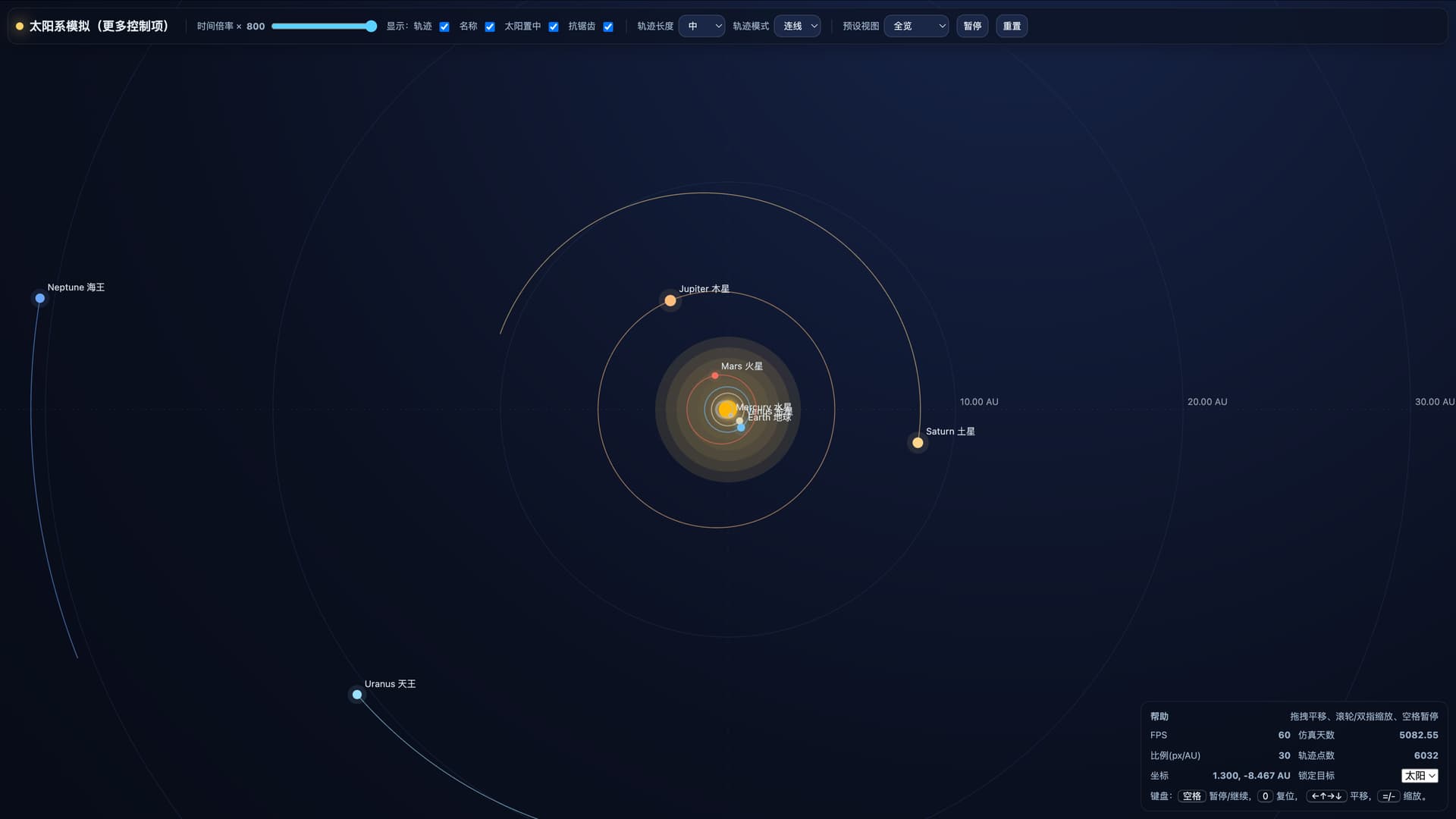Click the 轨迹点数 value 6032
1456x819 pixels.
pyautogui.click(x=1426, y=756)
